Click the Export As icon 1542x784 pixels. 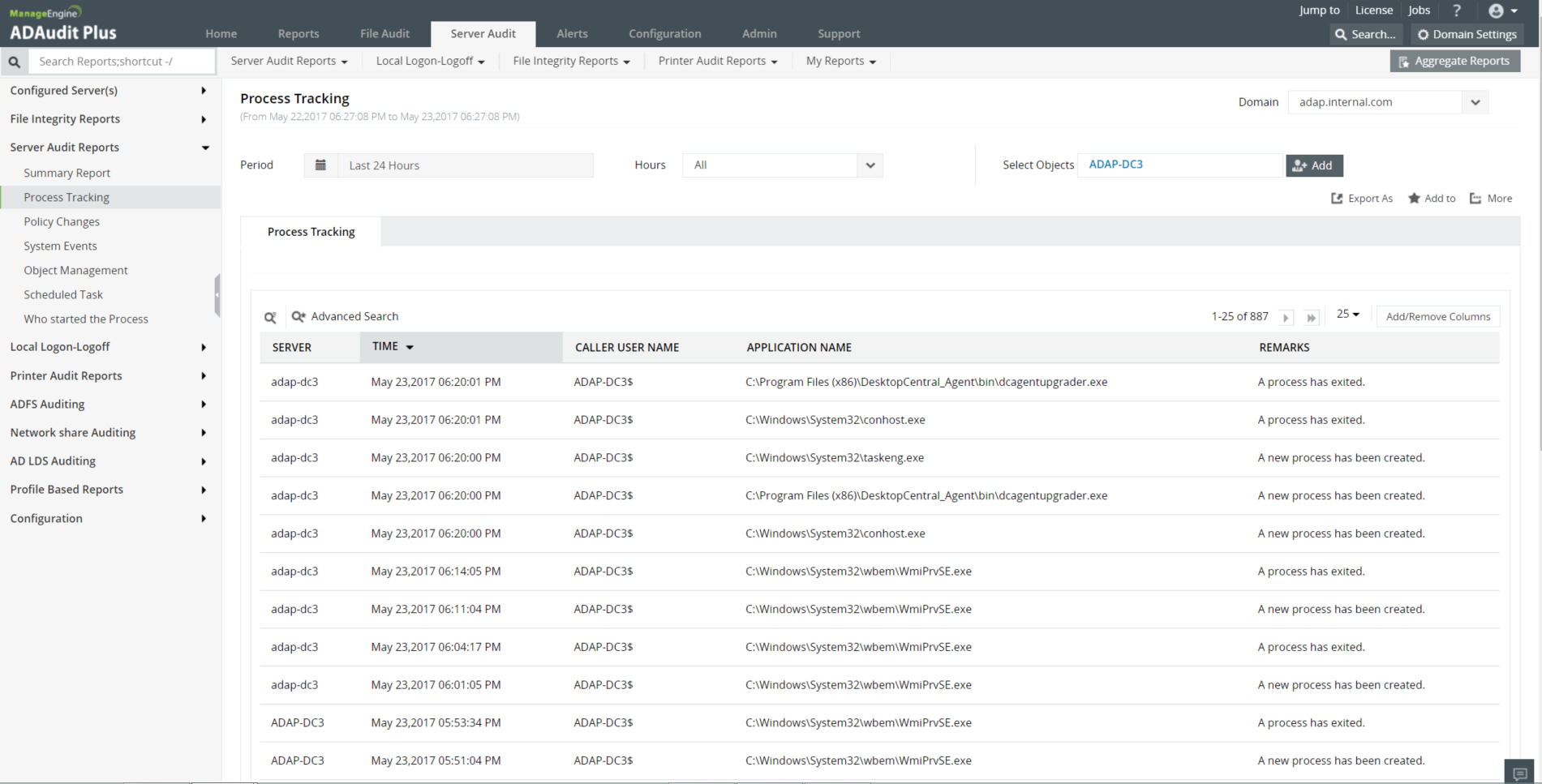point(1337,199)
